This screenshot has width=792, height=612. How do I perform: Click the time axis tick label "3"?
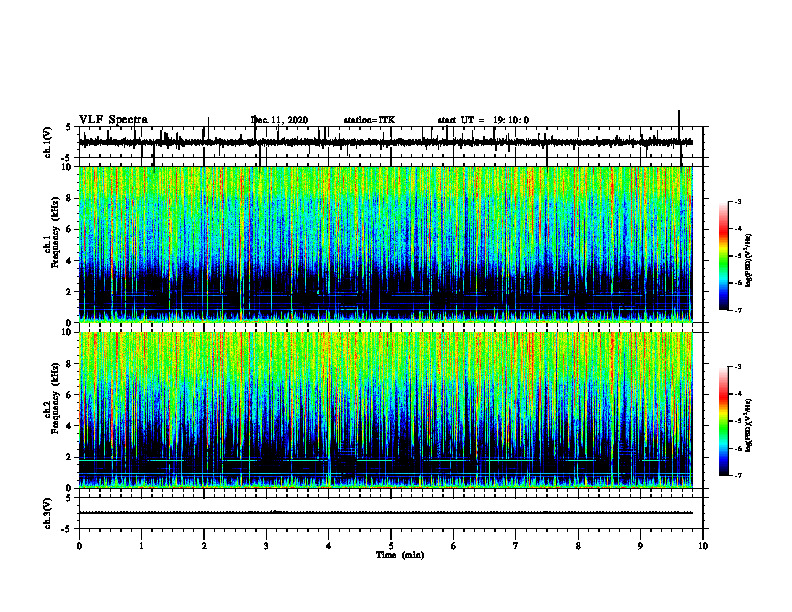[x=266, y=546]
